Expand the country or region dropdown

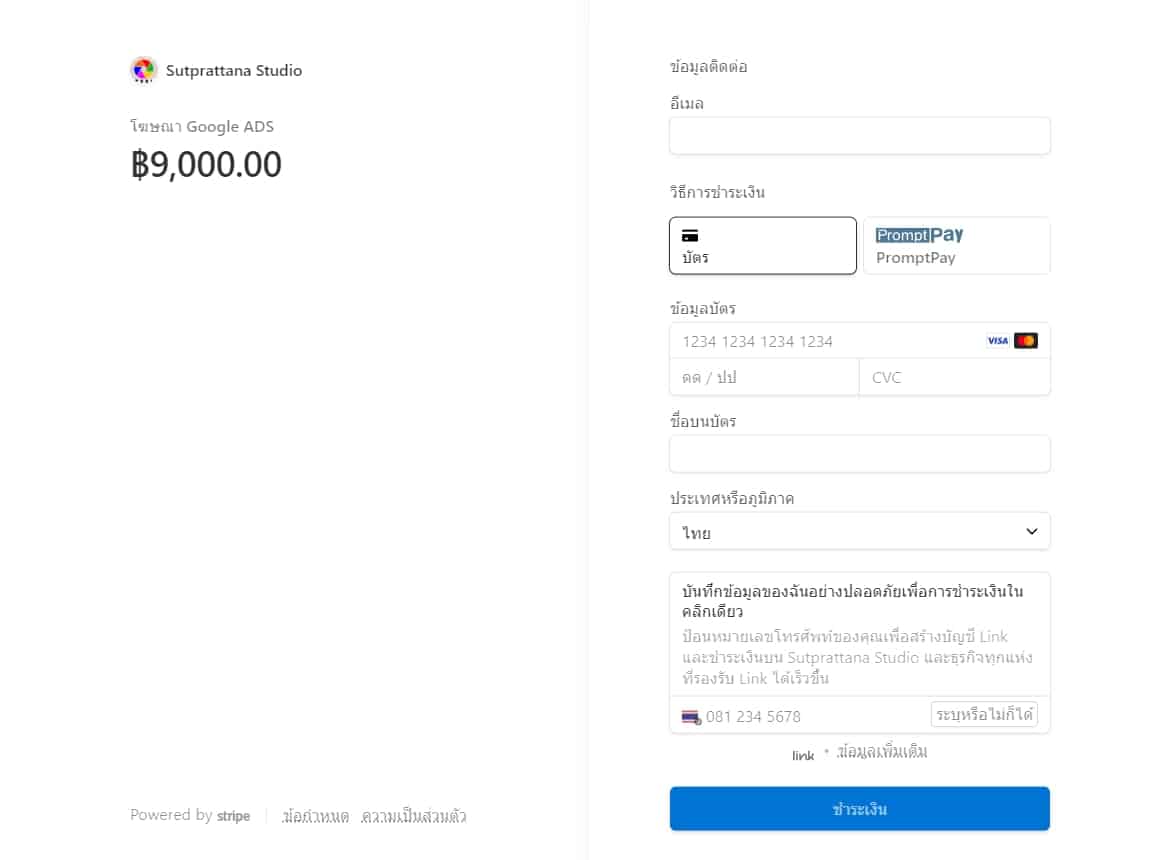(860, 531)
